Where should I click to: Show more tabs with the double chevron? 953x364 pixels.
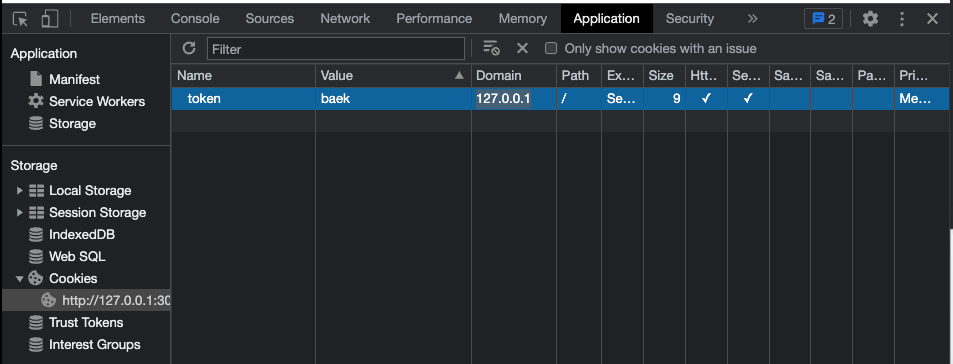(752, 19)
